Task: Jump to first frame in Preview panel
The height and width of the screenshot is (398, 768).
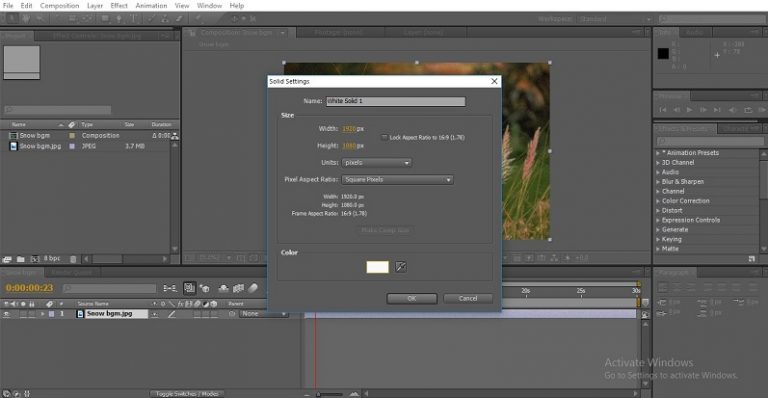Action: [663, 110]
